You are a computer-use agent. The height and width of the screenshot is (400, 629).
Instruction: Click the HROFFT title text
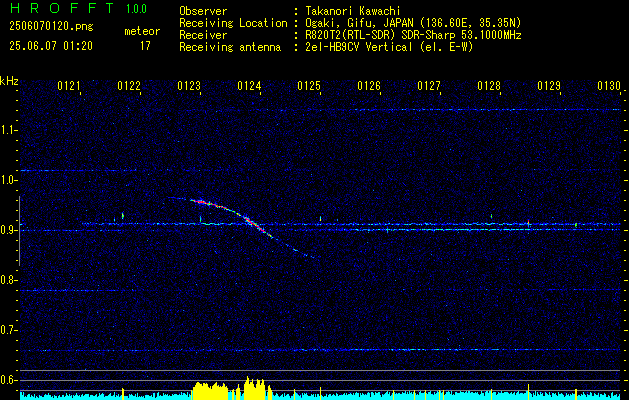click(62, 8)
